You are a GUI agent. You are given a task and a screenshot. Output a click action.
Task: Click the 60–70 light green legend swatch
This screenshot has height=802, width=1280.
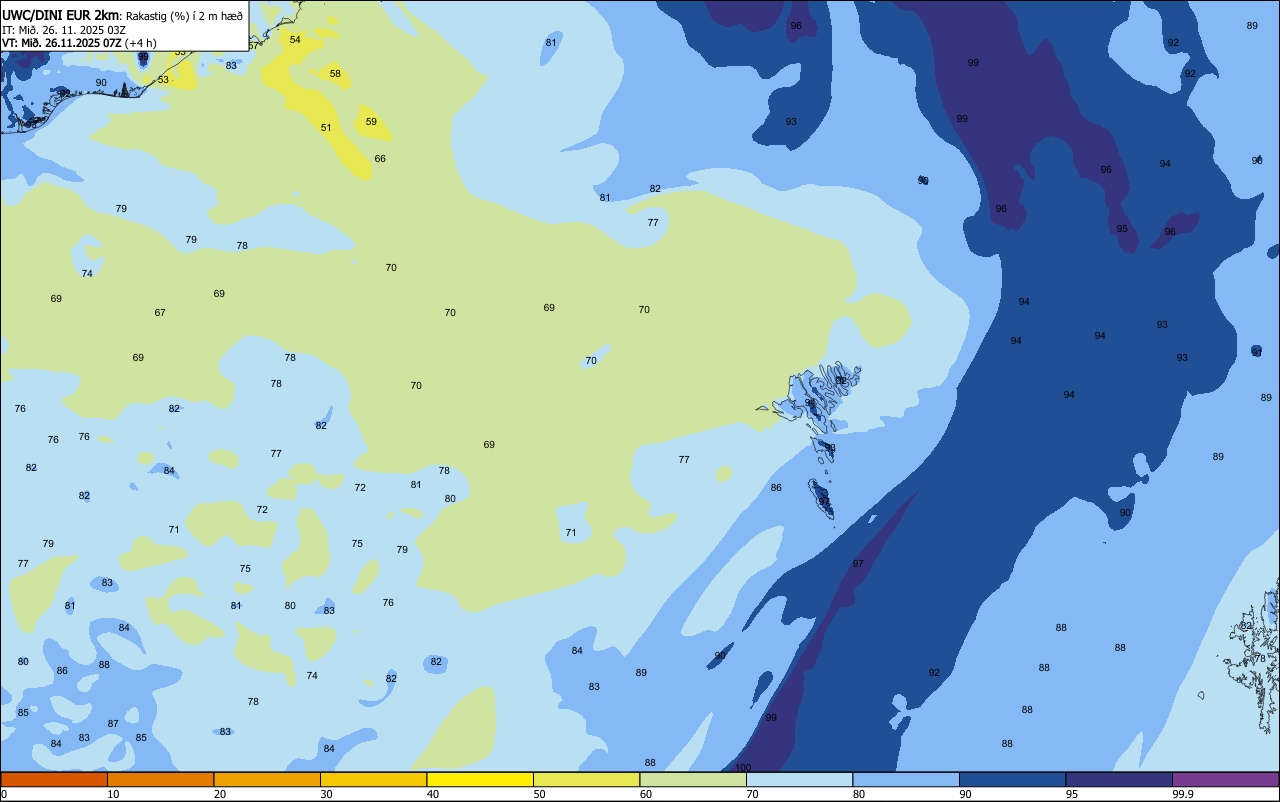[x=693, y=779]
